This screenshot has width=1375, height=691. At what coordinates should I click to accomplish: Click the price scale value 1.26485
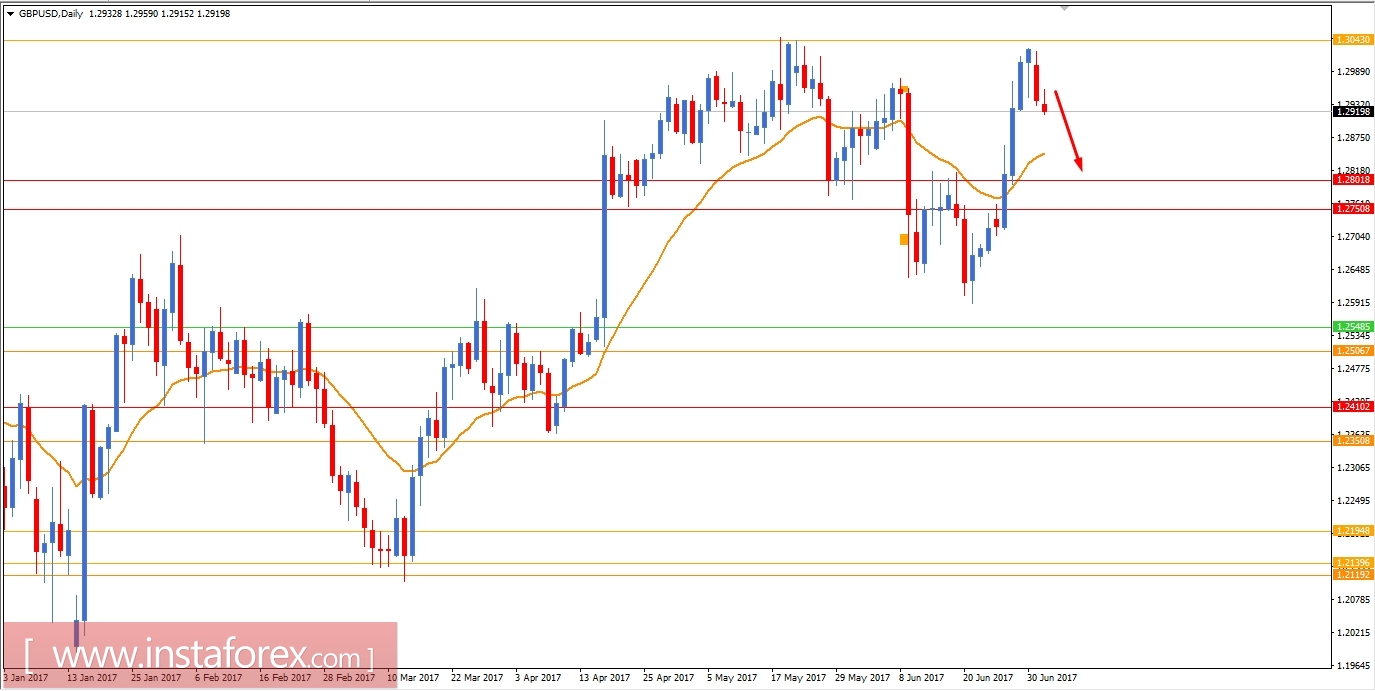tap(1353, 270)
